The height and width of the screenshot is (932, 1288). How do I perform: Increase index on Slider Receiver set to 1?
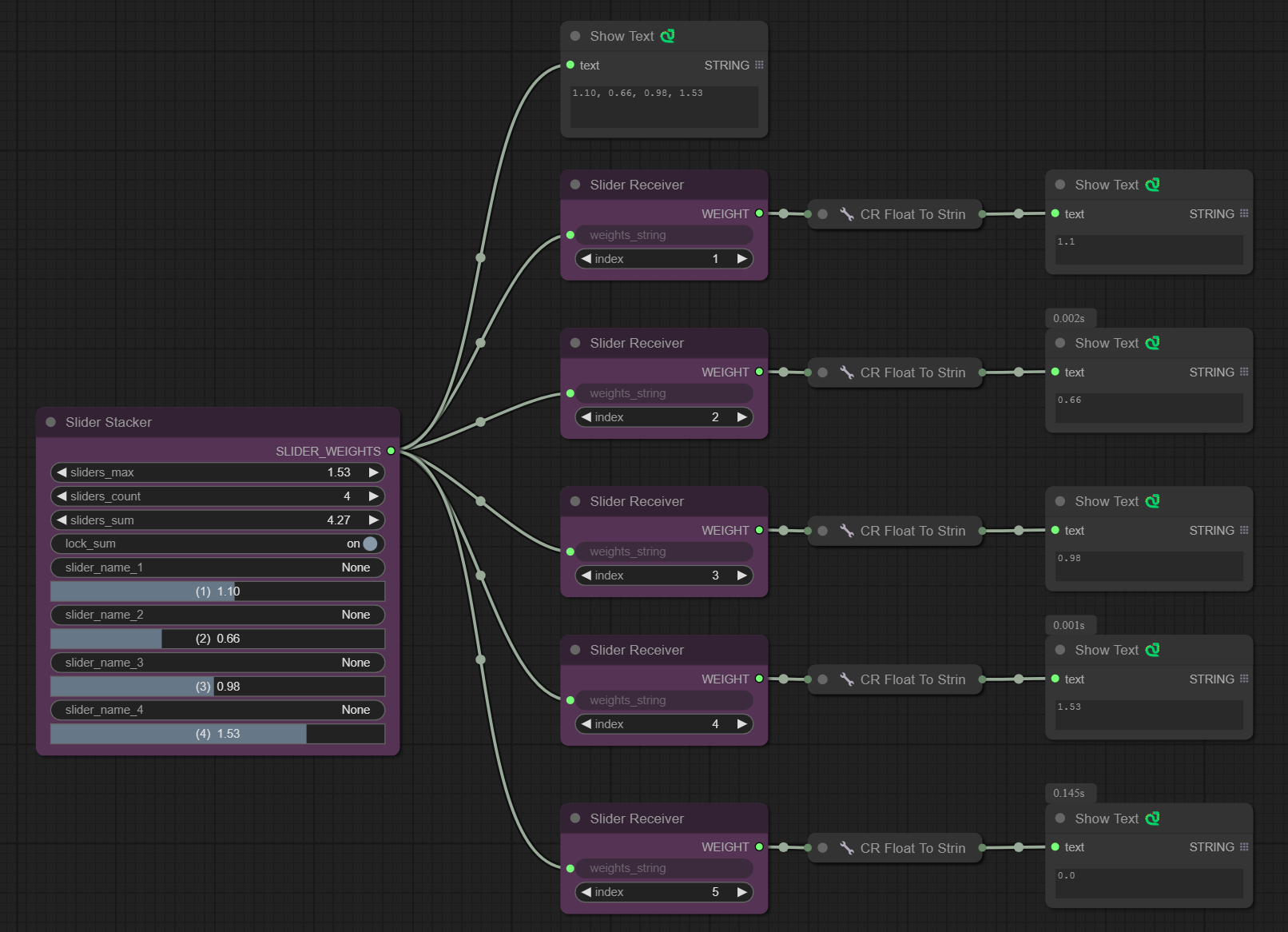742,259
